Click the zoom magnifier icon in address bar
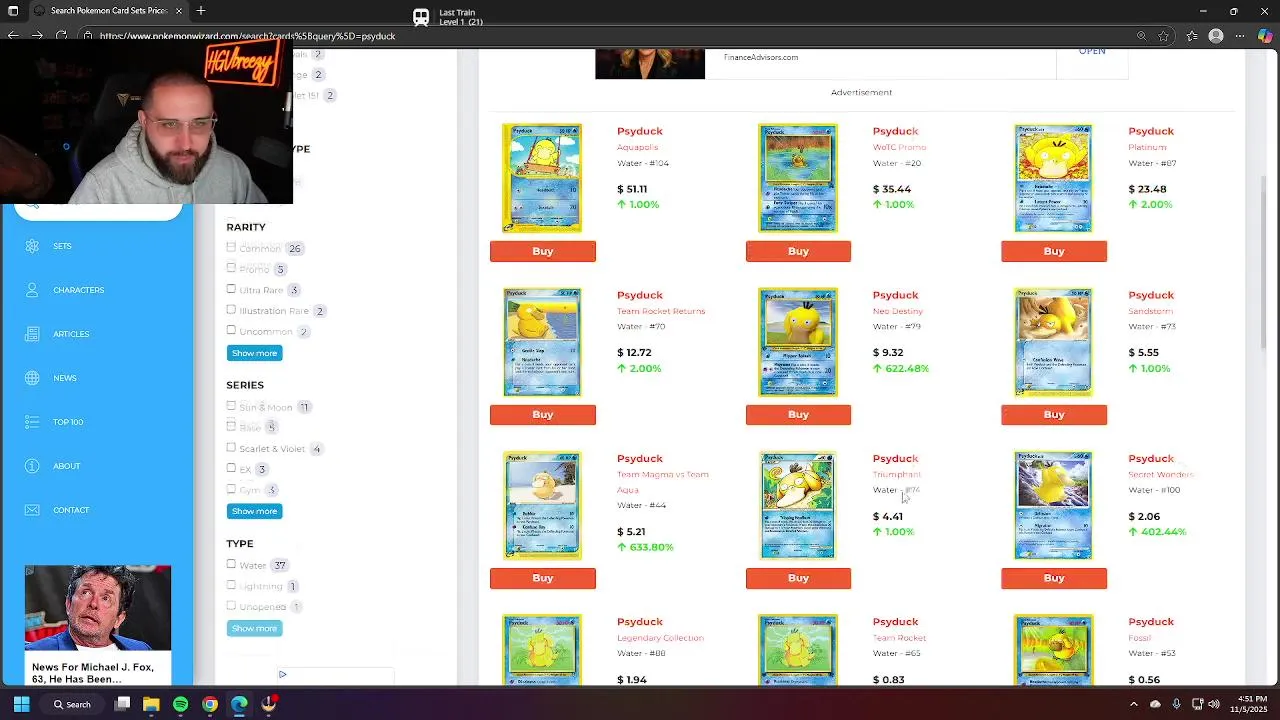The height and width of the screenshot is (720, 1280). 1141,36
